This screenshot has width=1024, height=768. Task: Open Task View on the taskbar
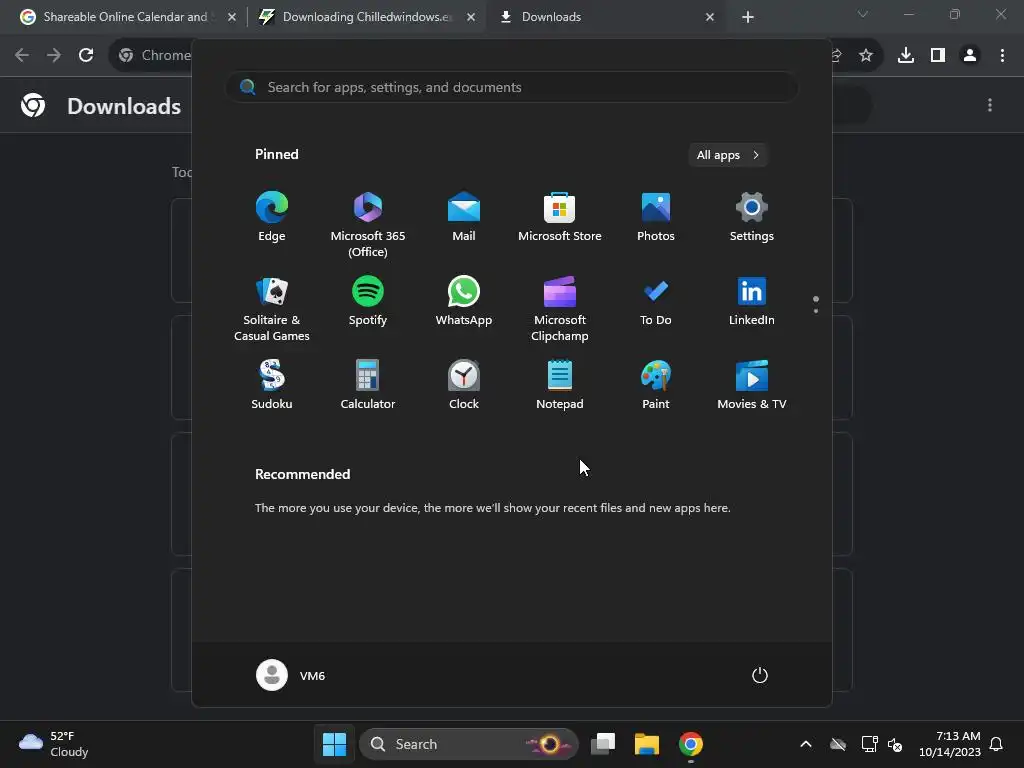(603, 744)
